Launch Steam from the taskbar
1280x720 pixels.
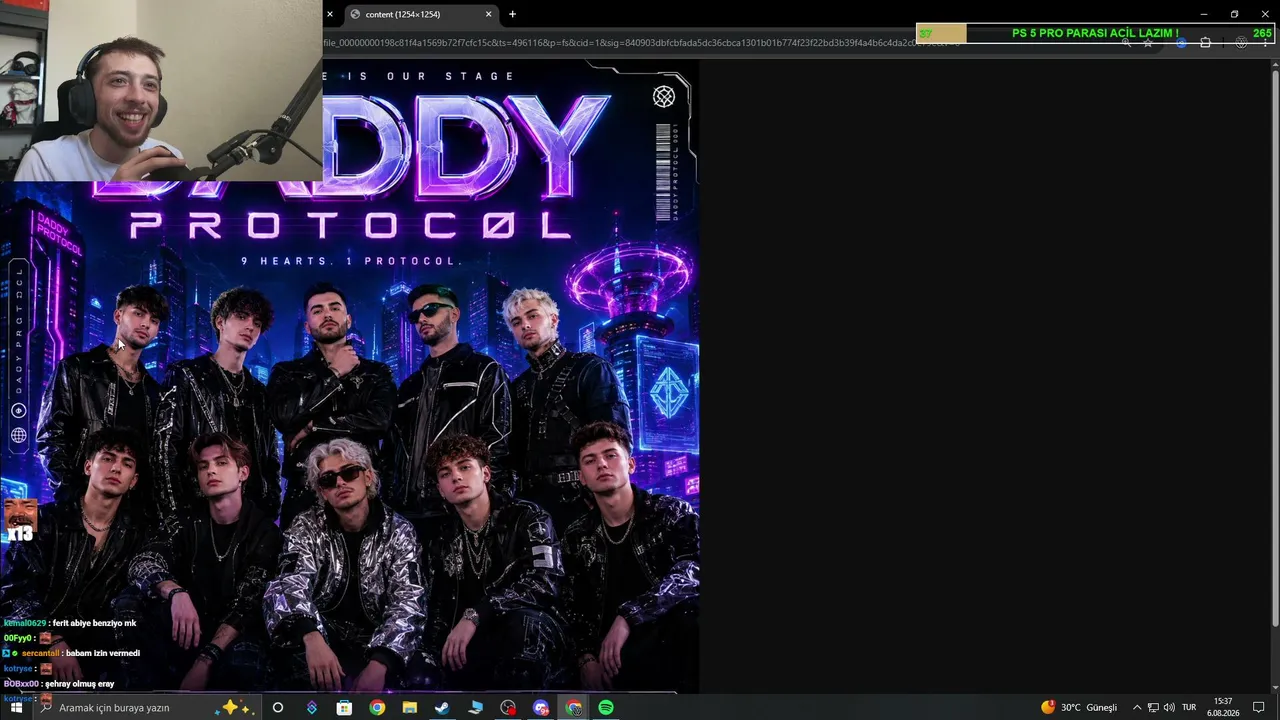(442, 707)
